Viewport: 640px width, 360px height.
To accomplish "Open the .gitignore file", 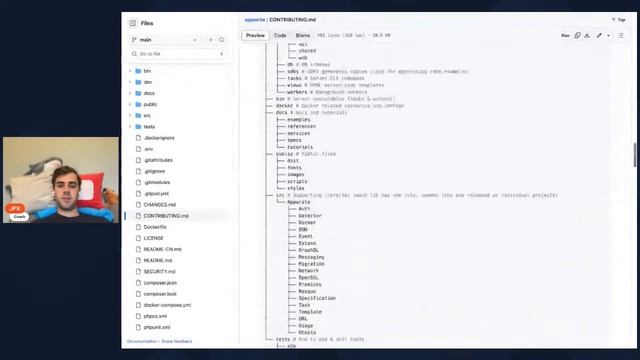I will [x=154, y=171].
